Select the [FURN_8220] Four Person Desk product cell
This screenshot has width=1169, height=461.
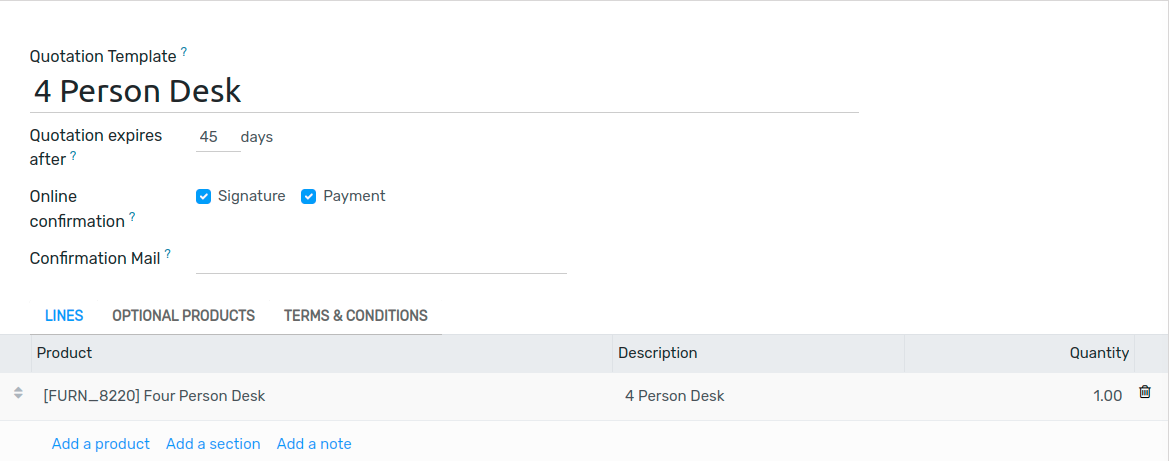click(x=154, y=396)
